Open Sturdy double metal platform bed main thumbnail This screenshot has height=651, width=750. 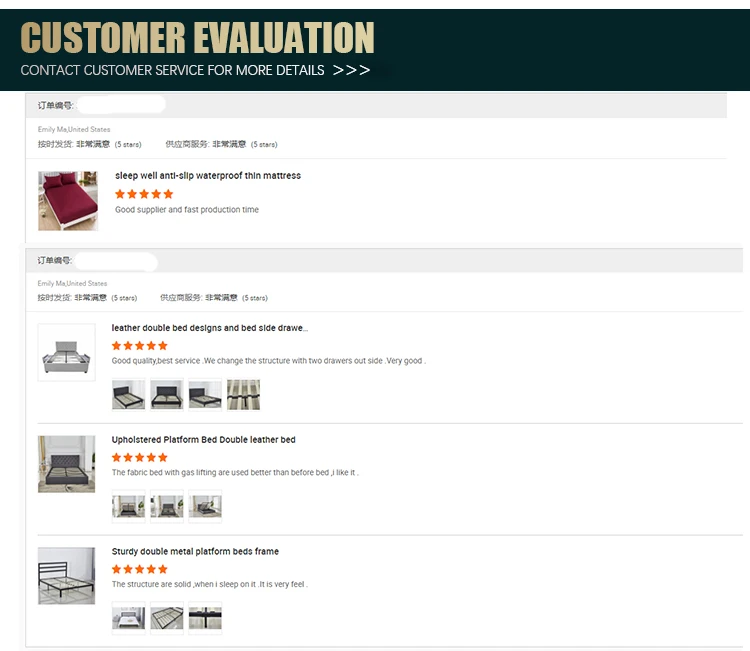[x=66, y=576]
